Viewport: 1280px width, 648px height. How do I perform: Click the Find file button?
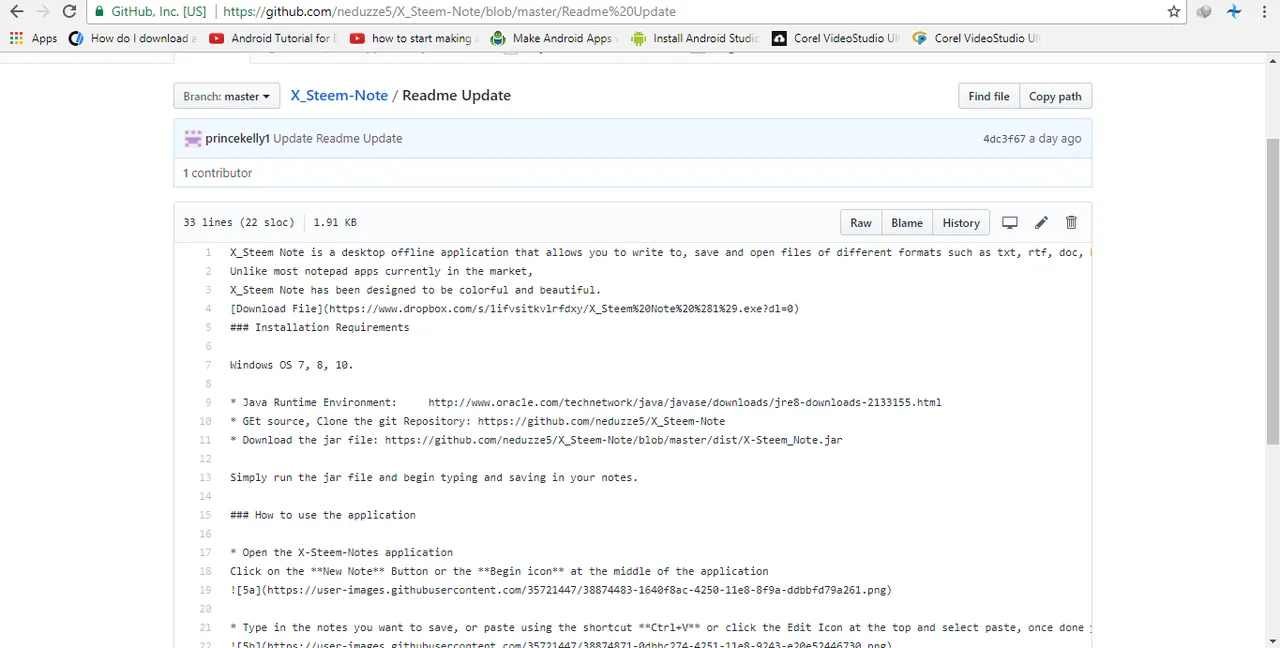coord(988,96)
